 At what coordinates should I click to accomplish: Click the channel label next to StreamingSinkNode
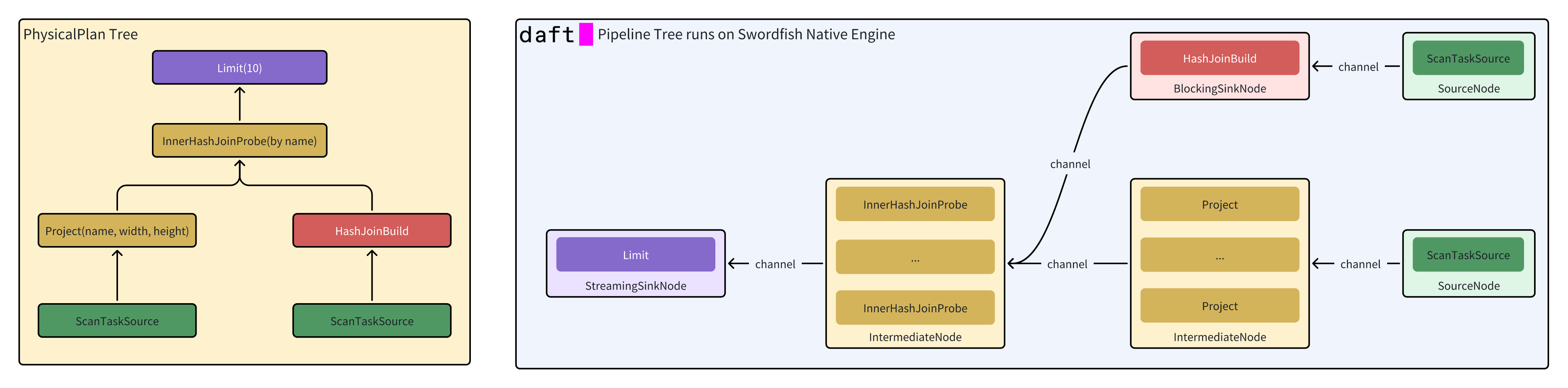(x=775, y=264)
